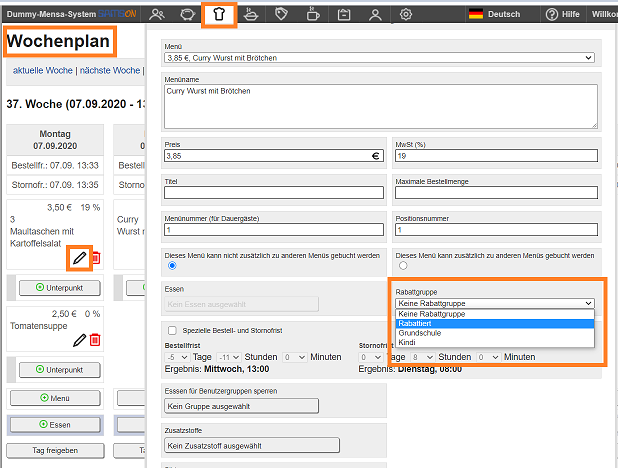This screenshot has height=468, width=618.
Task: Click the Preis input field
Action: click(274, 156)
